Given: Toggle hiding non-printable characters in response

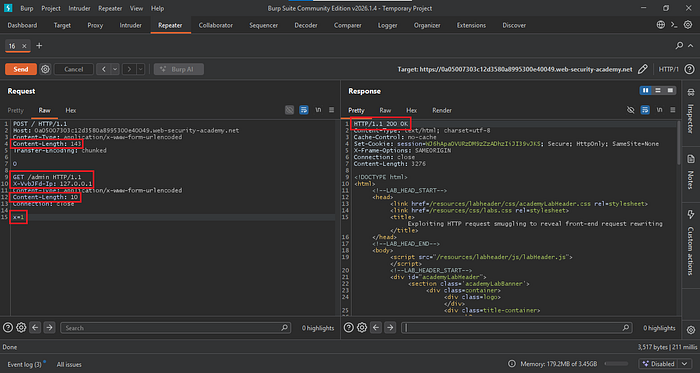Looking at the screenshot, I should [630, 110].
